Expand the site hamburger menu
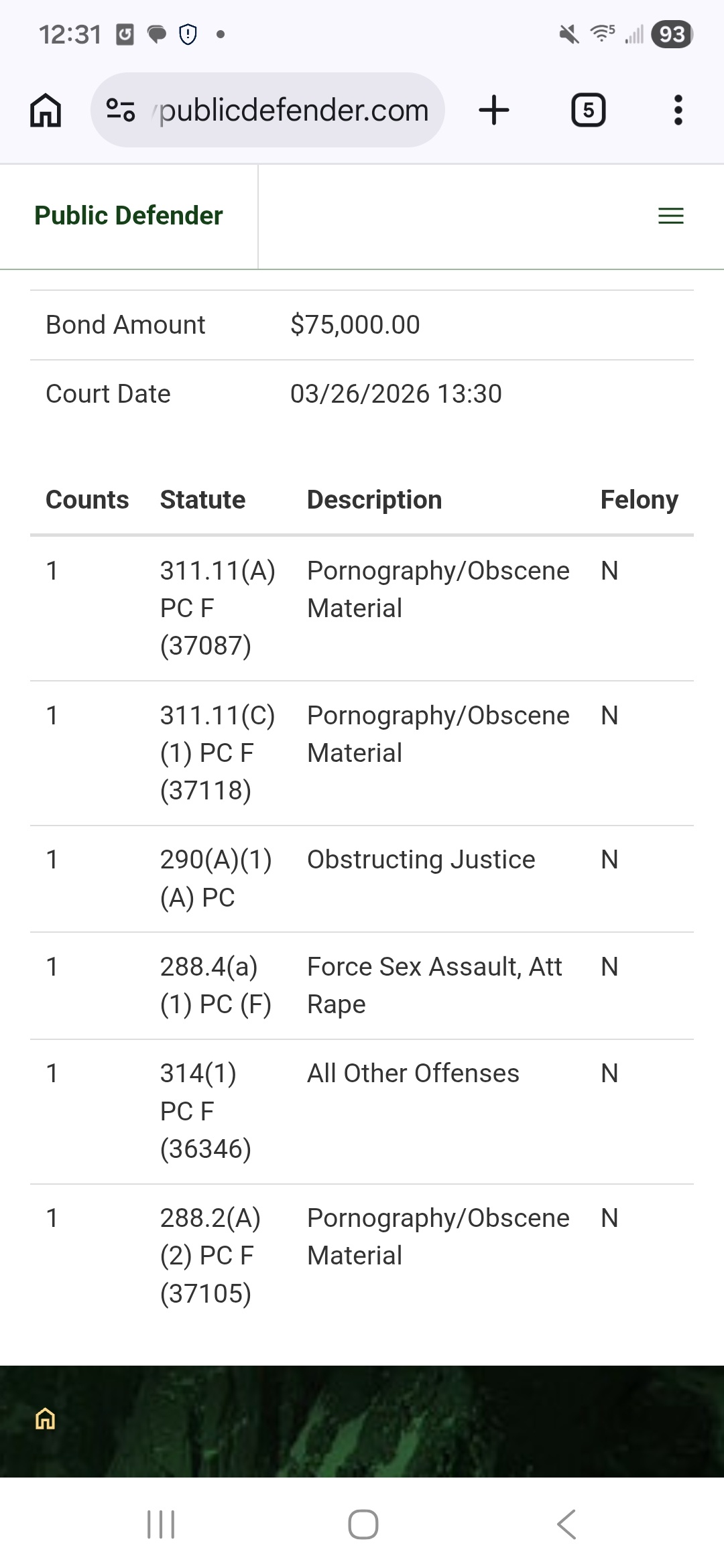Viewport: 724px width, 1568px height. point(670,216)
